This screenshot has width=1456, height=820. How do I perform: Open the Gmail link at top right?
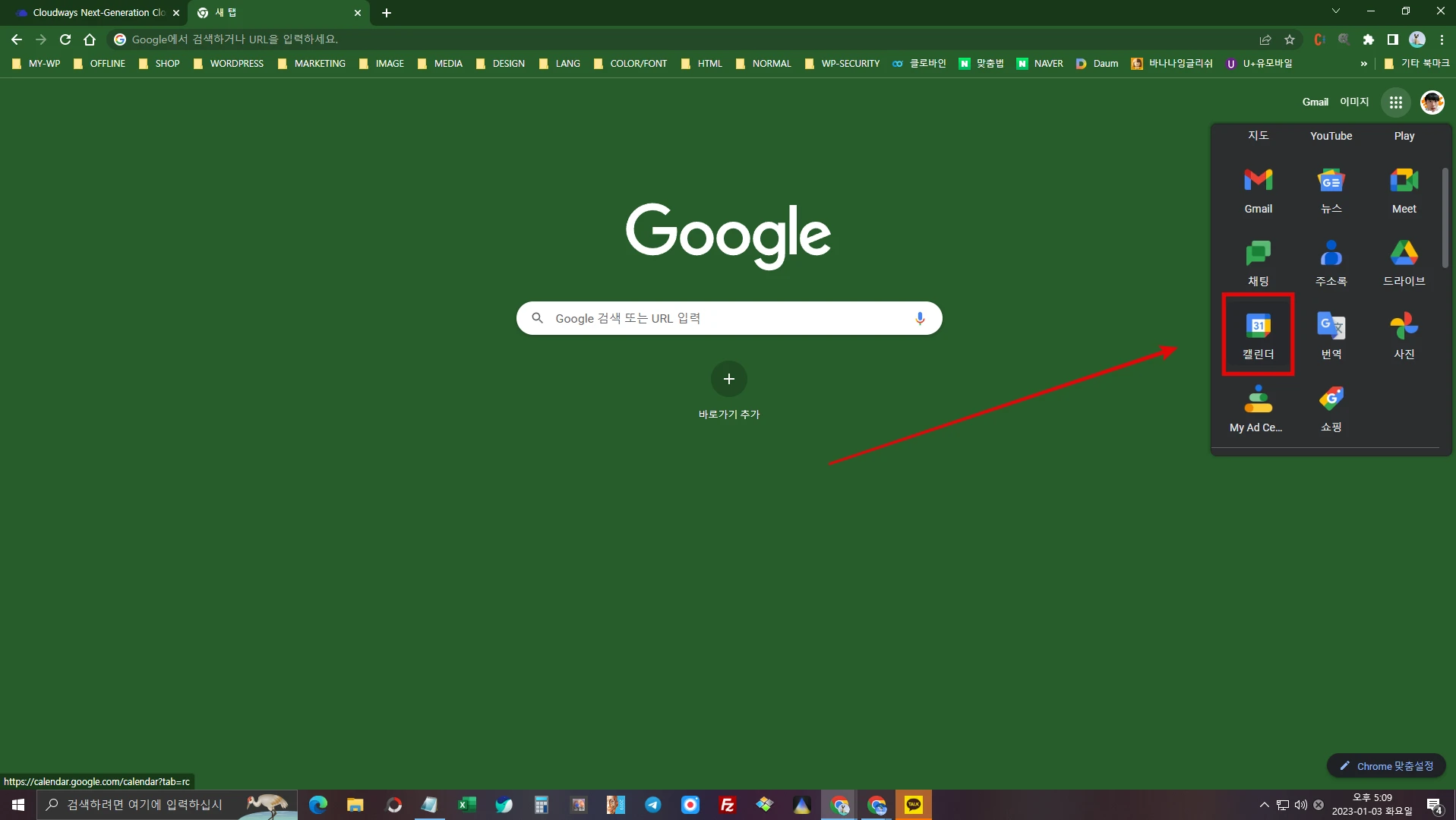pyautogui.click(x=1315, y=102)
